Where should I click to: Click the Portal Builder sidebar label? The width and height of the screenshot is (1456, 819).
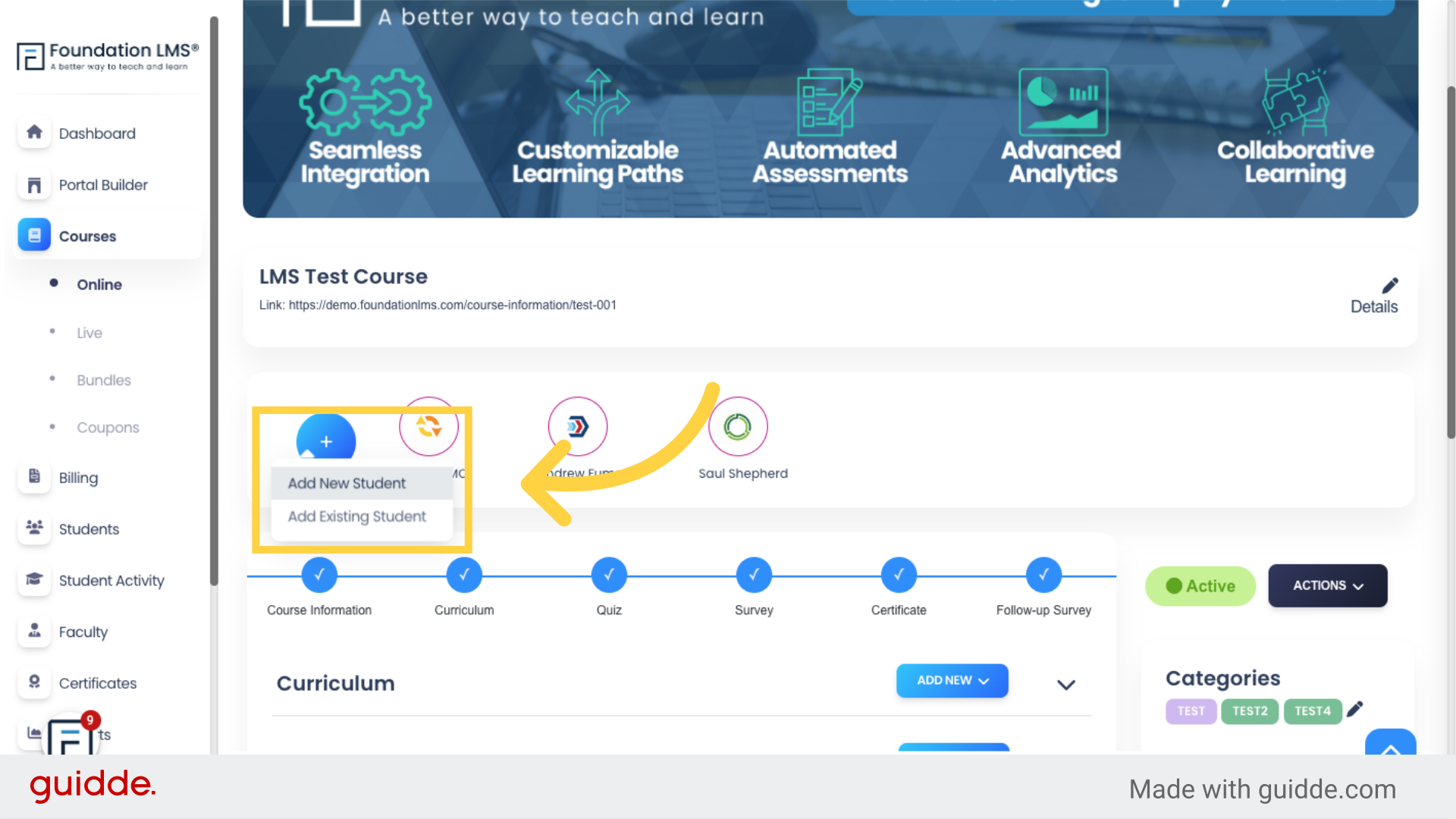click(x=103, y=185)
